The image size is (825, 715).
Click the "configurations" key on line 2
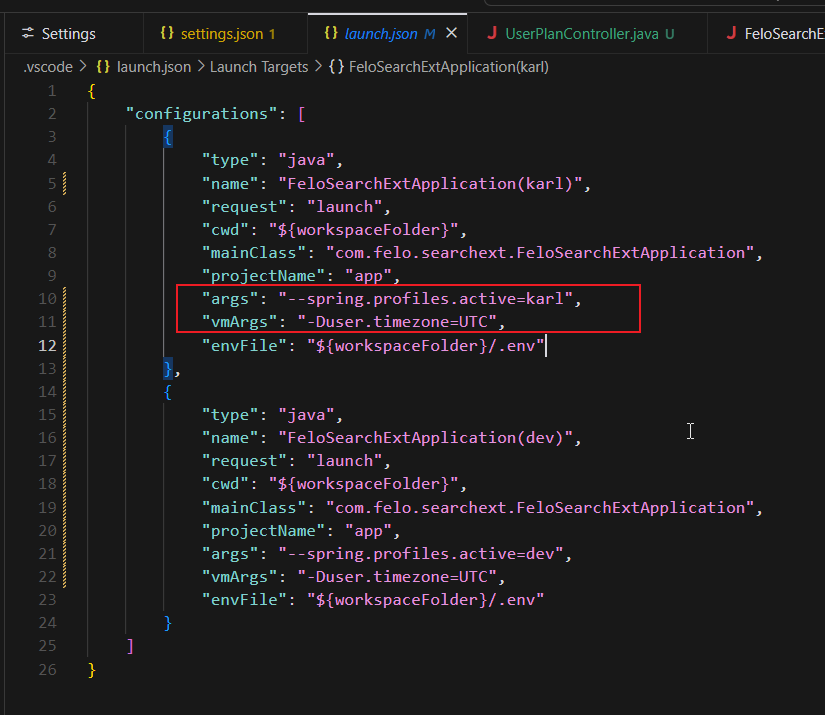point(202,114)
